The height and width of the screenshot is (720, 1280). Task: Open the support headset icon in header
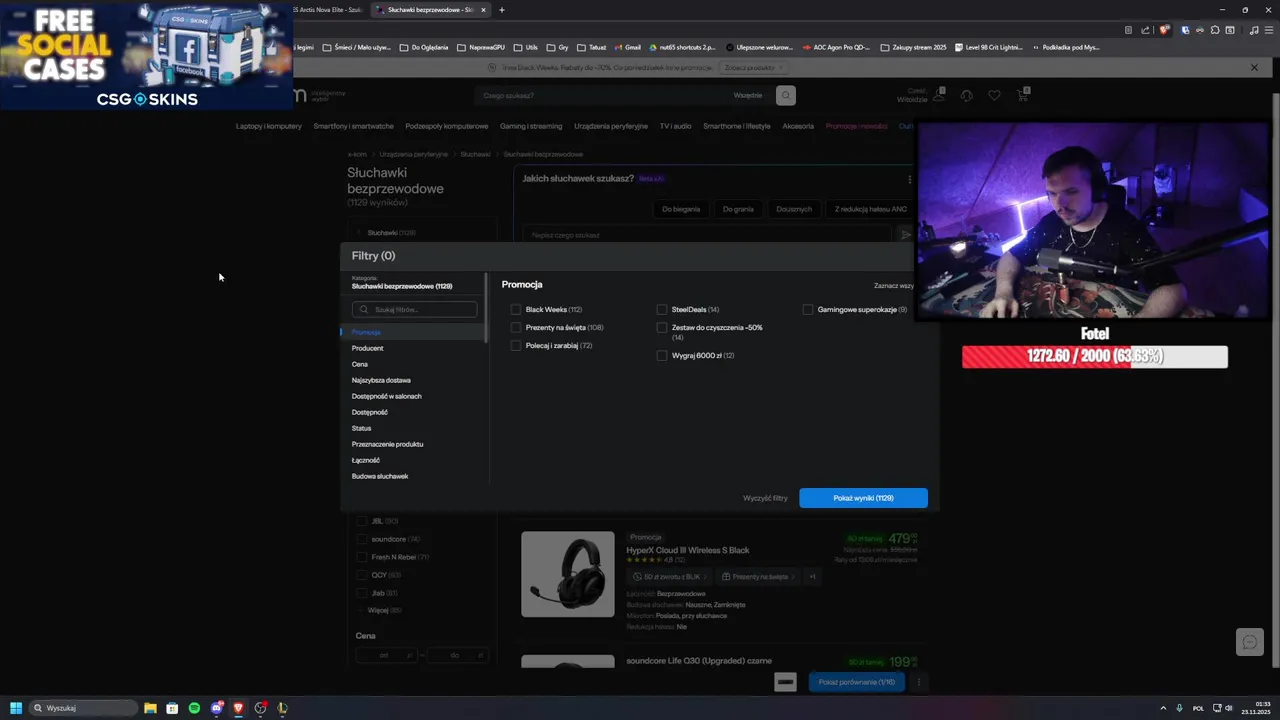point(966,96)
